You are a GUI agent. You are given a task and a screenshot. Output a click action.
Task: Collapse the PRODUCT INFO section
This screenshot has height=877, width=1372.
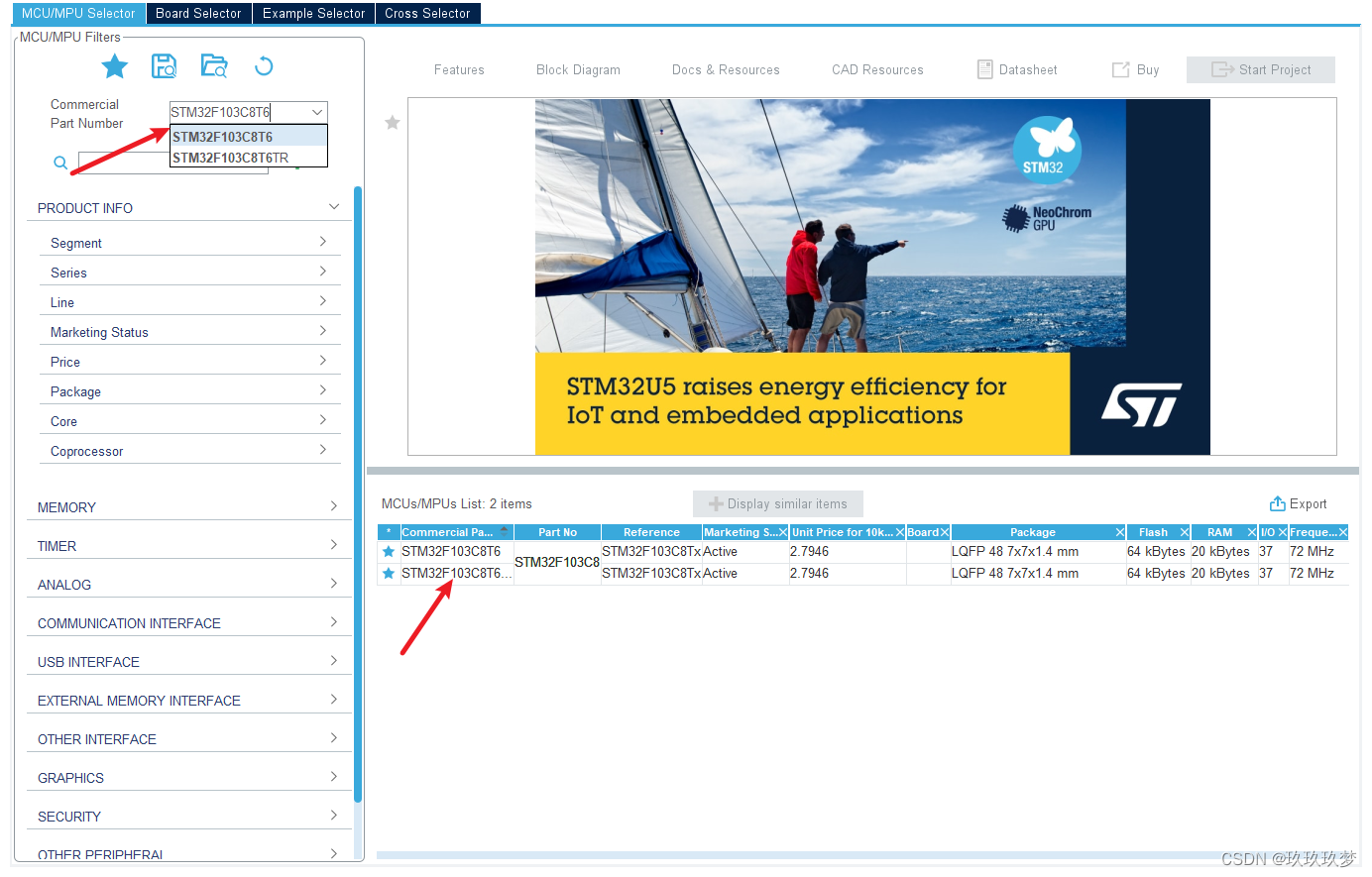tap(334, 207)
